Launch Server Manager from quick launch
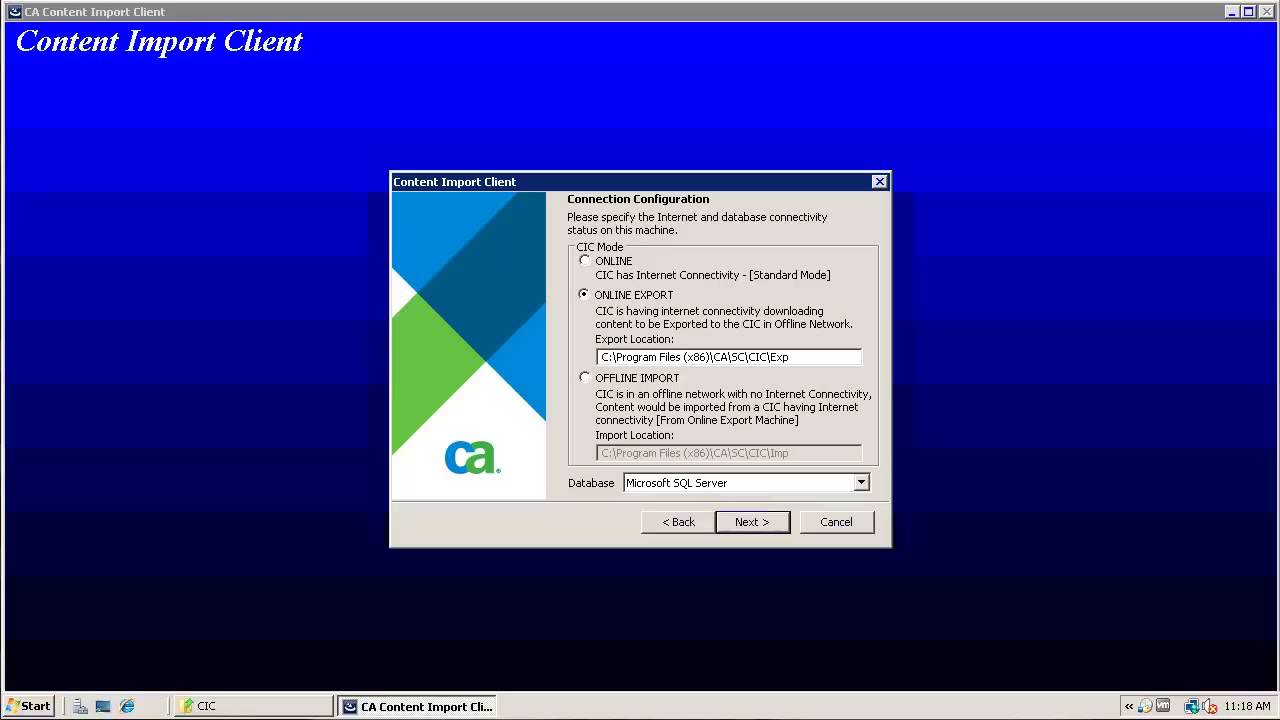1280x720 pixels. (81, 706)
